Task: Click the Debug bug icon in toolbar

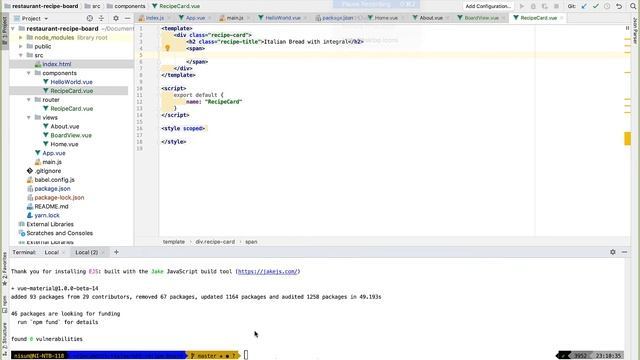Action: click(x=533, y=6)
